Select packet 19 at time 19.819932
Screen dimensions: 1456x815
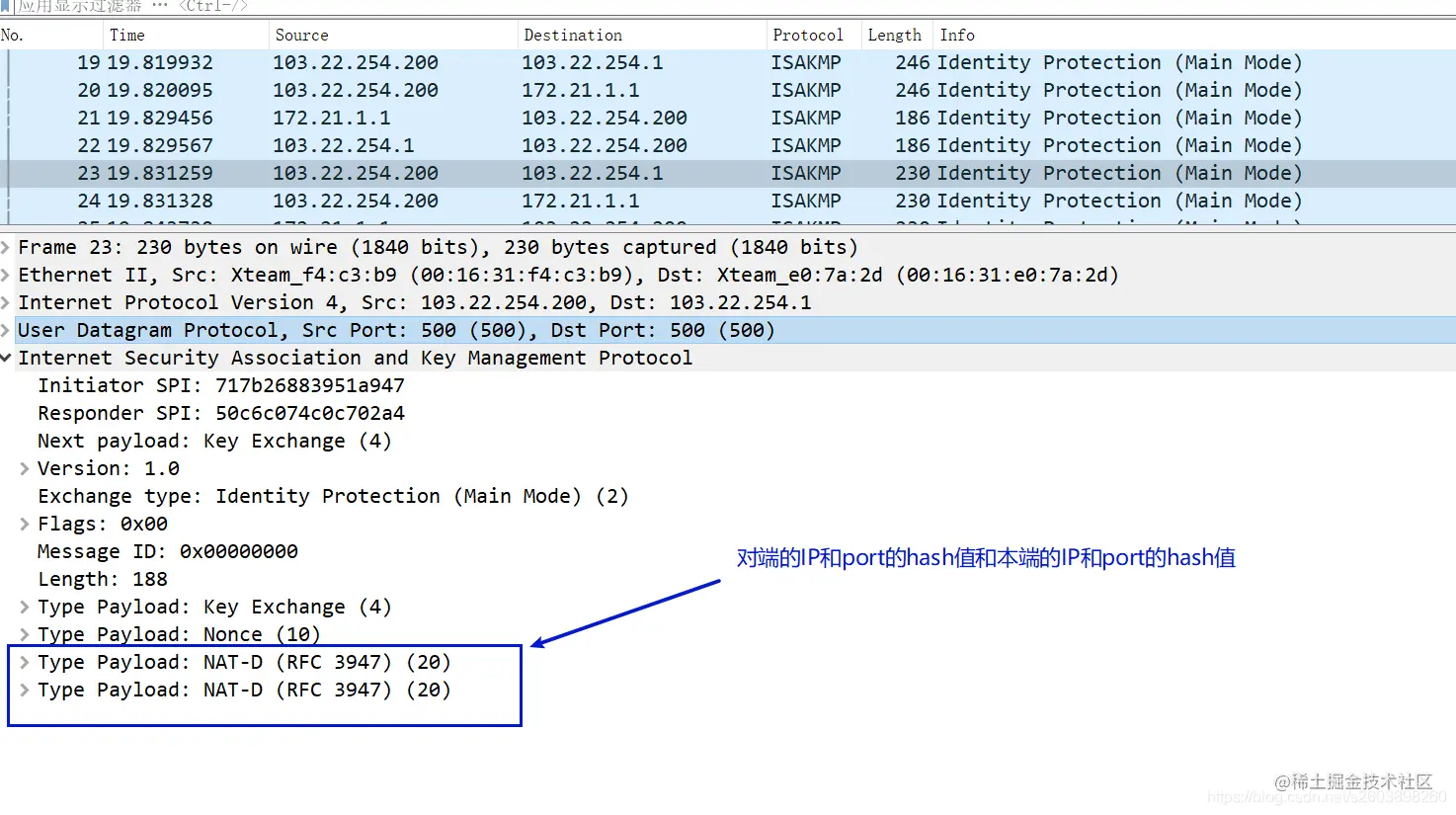click(728, 62)
